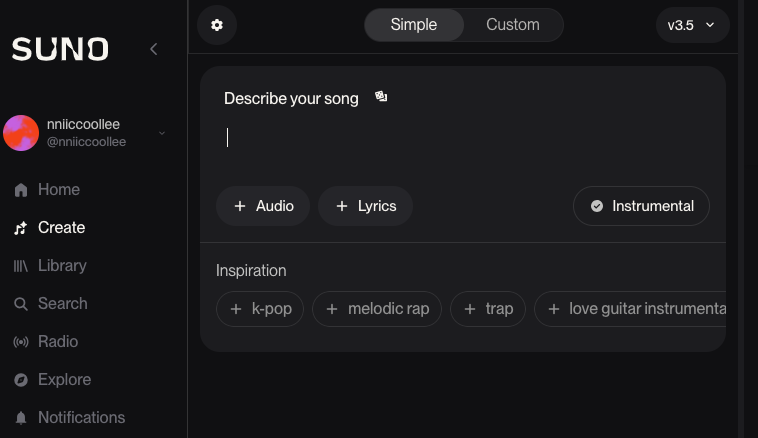Click the Radio broadcast icon

coord(21,342)
